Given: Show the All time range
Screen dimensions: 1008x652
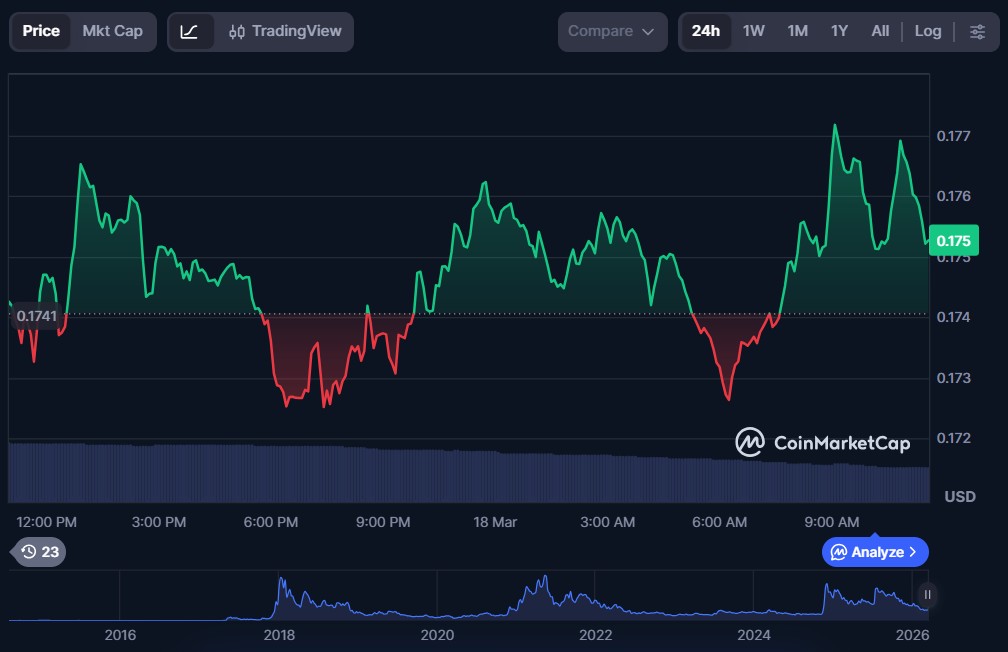Looking at the screenshot, I should click(880, 31).
